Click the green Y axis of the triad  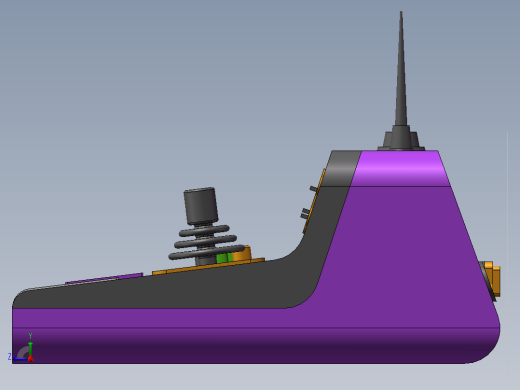30,349
